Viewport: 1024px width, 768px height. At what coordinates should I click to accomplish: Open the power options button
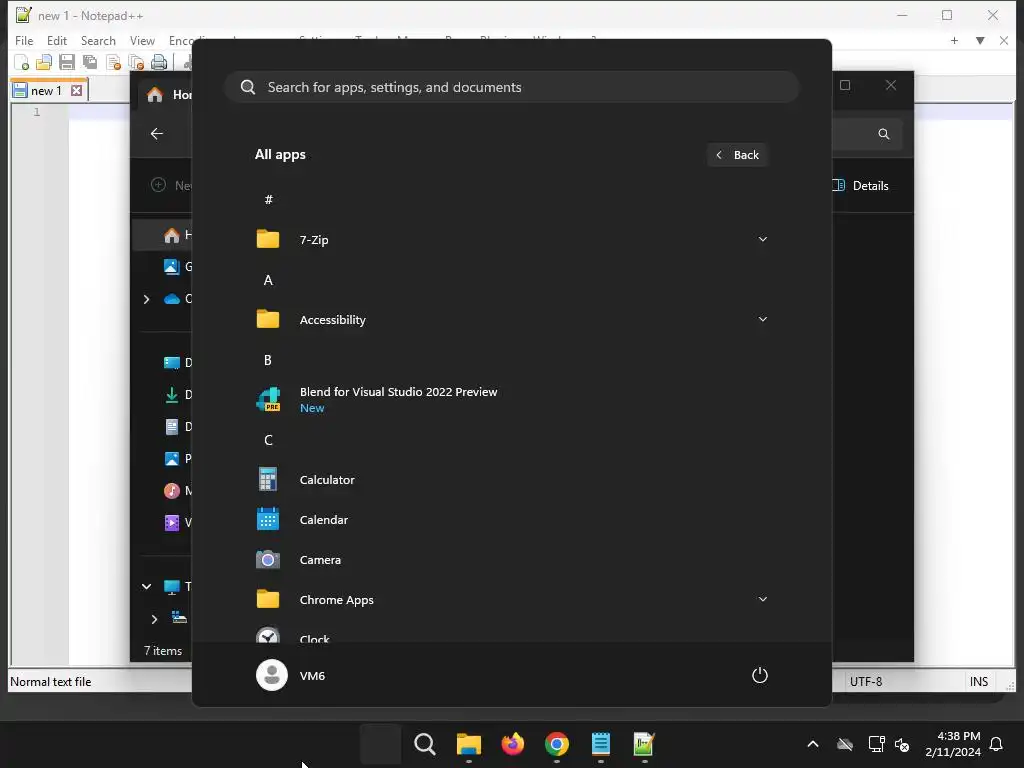coord(760,675)
